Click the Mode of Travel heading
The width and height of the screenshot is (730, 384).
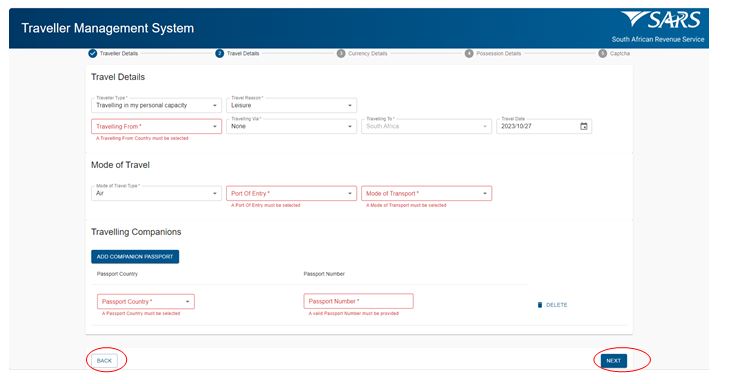(120, 165)
